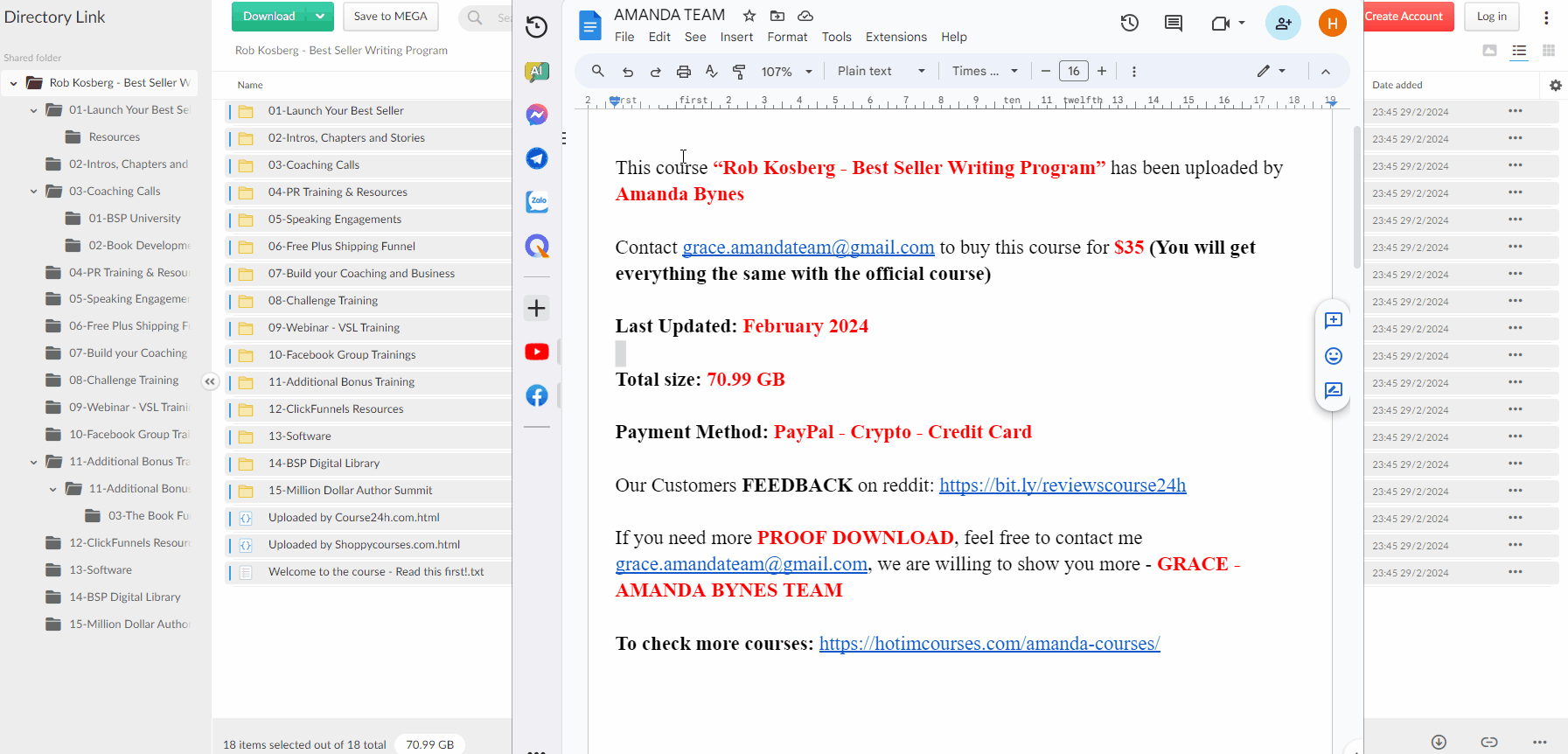Open the Insert menu
Image resolution: width=1568 pixels, height=754 pixels.
pyautogui.click(x=736, y=37)
